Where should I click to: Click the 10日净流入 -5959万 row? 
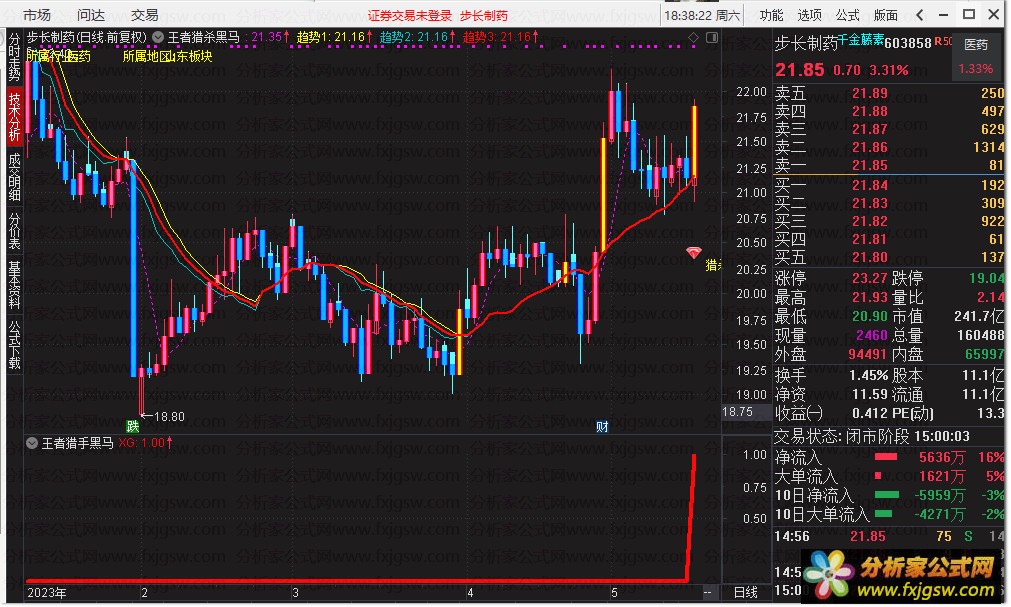[889, 495]
